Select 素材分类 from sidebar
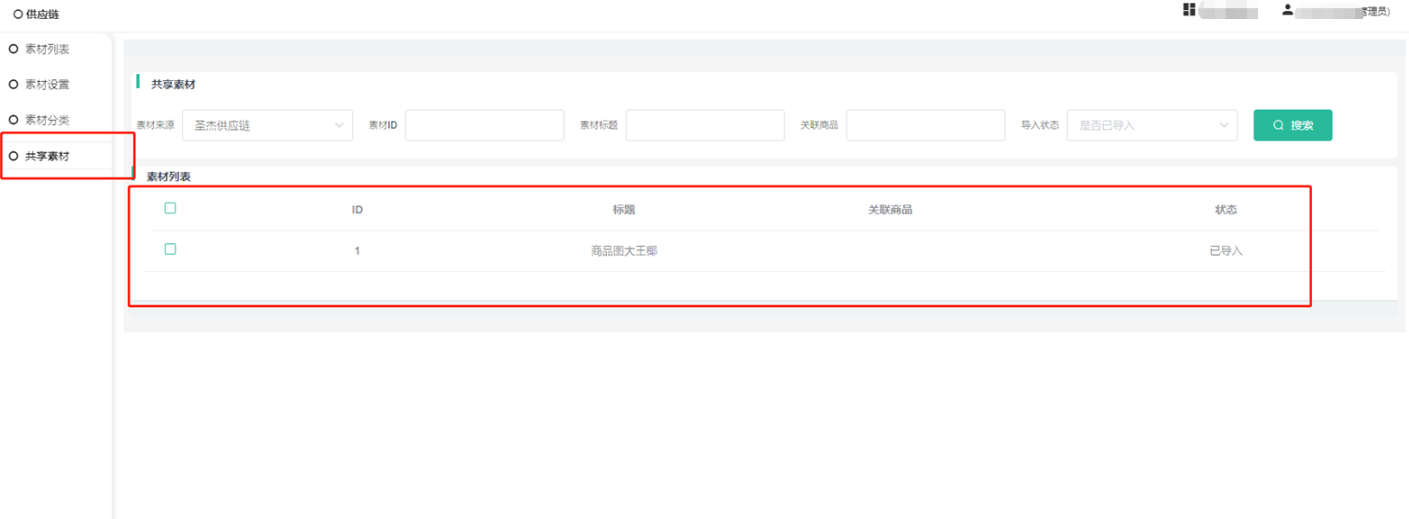This screenshot has height=519, width=1409. (47, 120)
